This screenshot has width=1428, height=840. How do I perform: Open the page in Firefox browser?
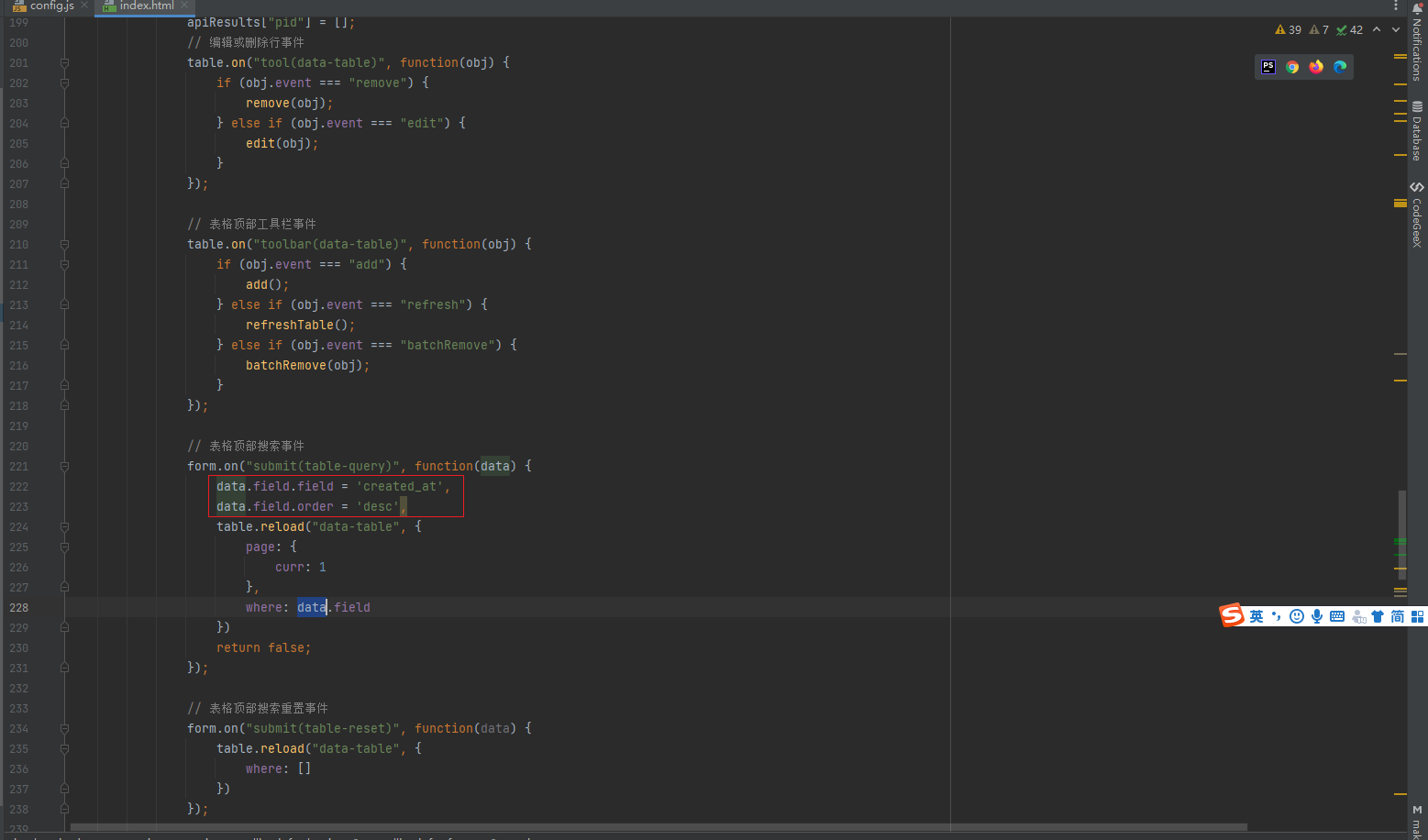point(1316,67)
